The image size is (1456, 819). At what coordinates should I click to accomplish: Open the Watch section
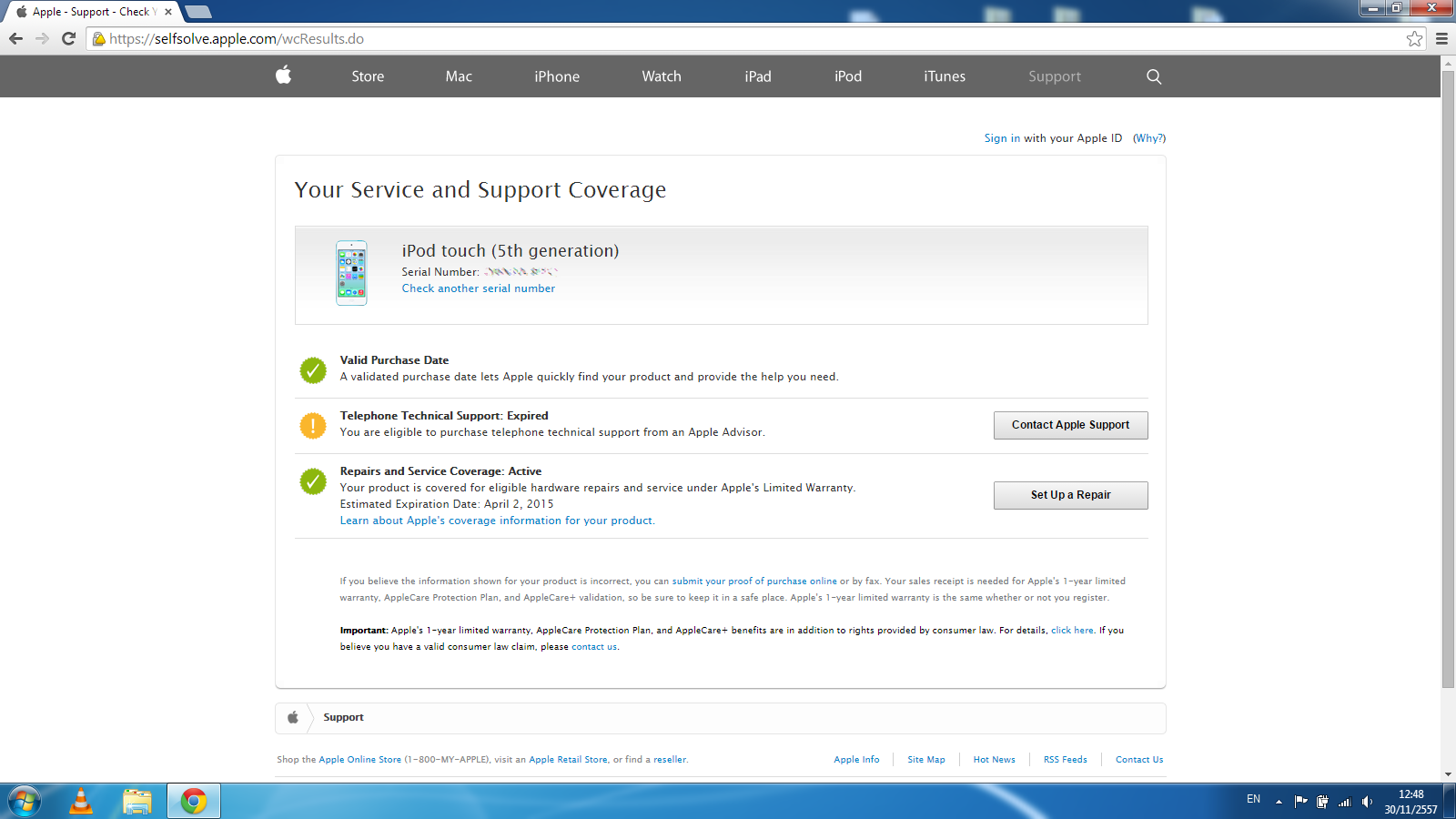point(662,76)
